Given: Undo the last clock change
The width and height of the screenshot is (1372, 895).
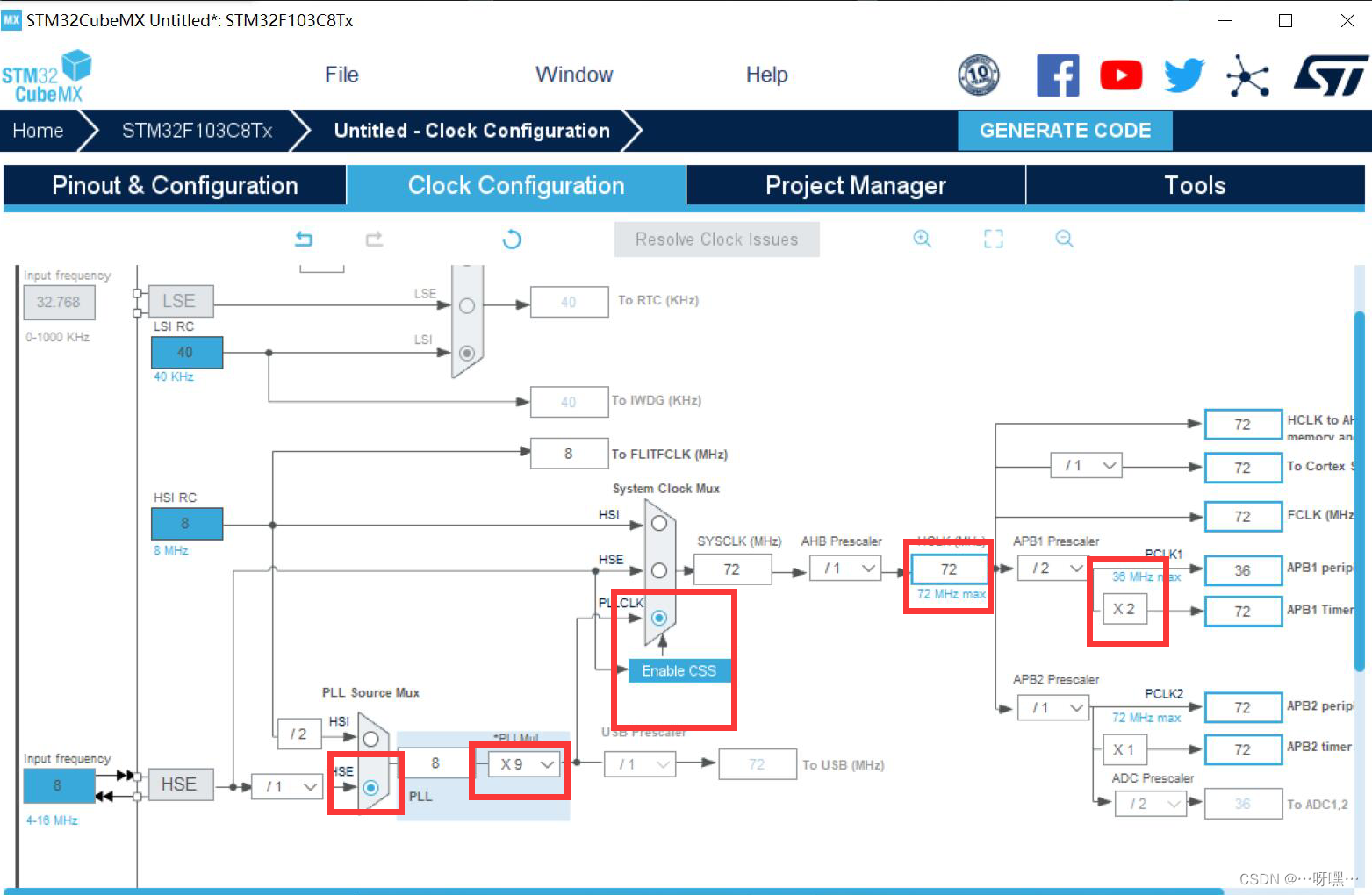Looking at the screenshot, I should click(x=304, y=239).
